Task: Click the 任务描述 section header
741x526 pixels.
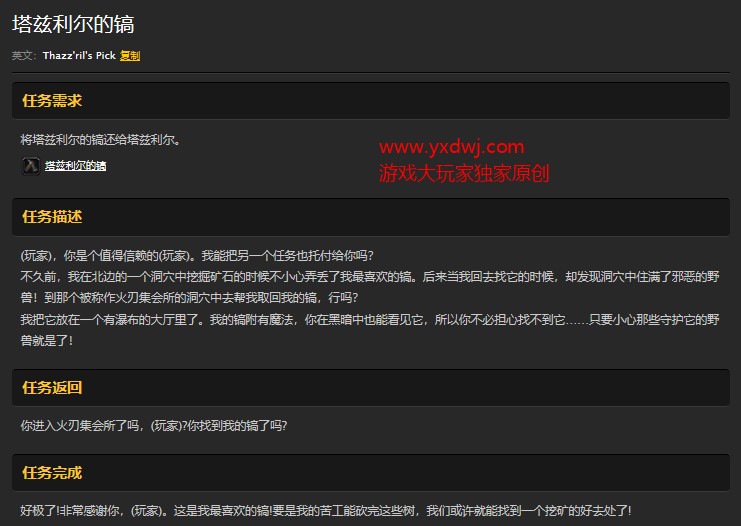Action: point(52,216)
